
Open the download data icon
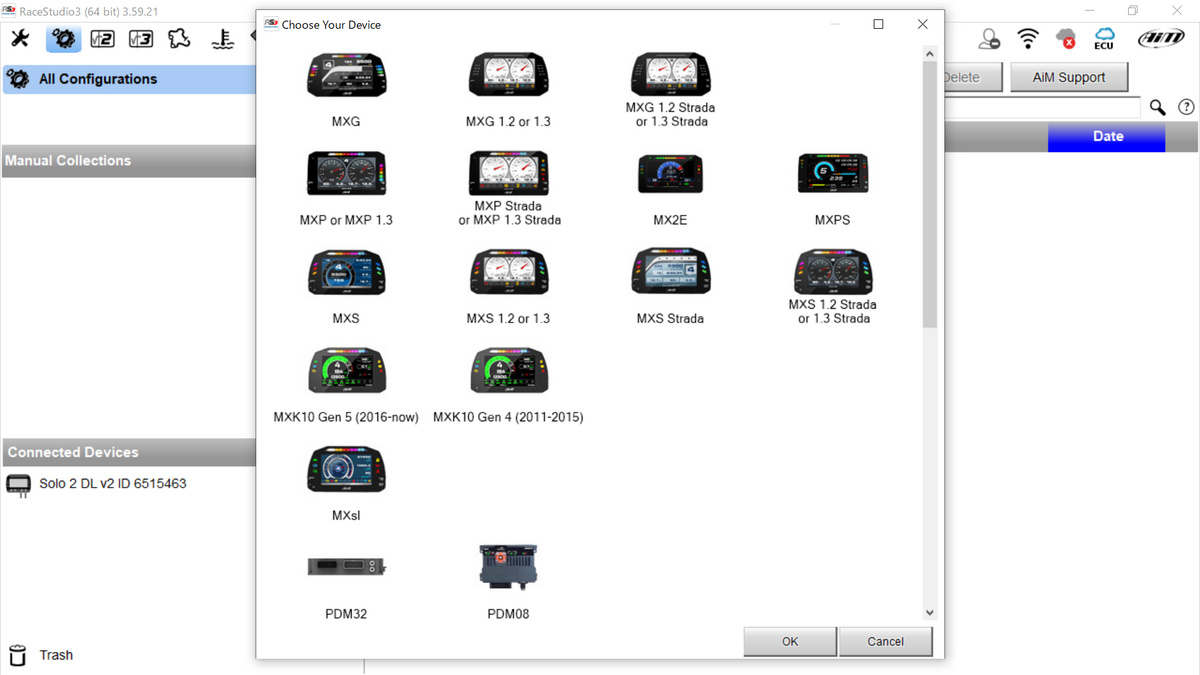pyautogui.click(x=222, y=38)
